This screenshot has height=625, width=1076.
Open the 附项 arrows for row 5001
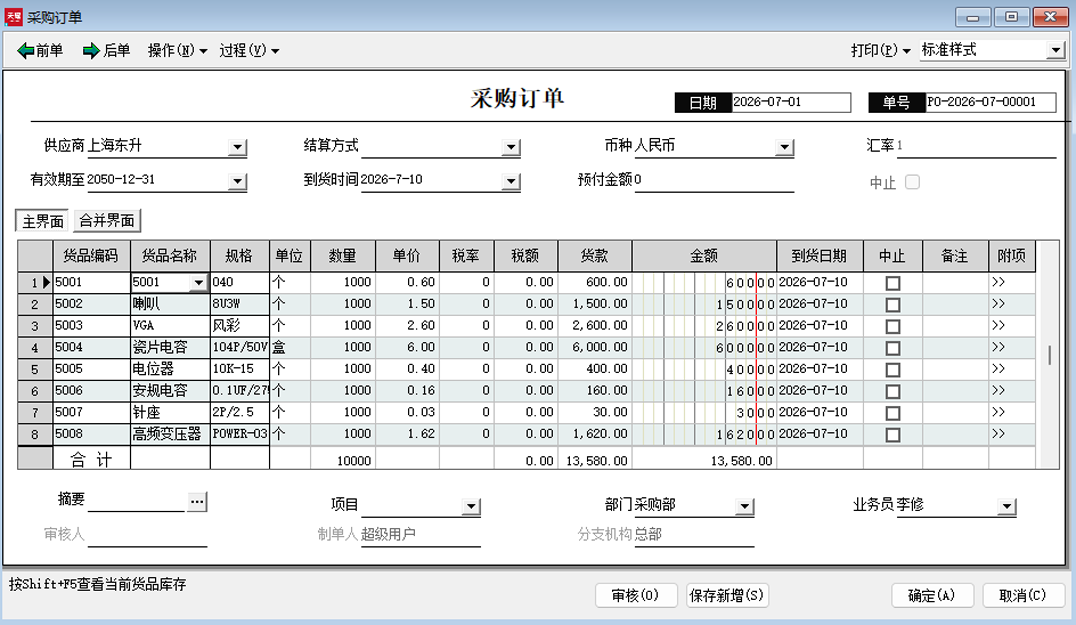coord(998,282)
